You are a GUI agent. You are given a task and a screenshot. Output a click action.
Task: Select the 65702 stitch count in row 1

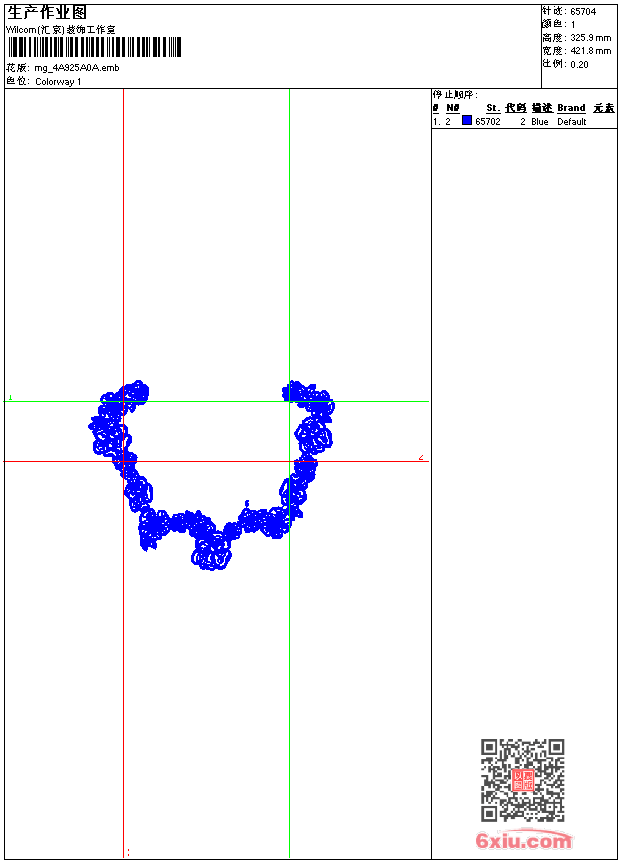488,122
